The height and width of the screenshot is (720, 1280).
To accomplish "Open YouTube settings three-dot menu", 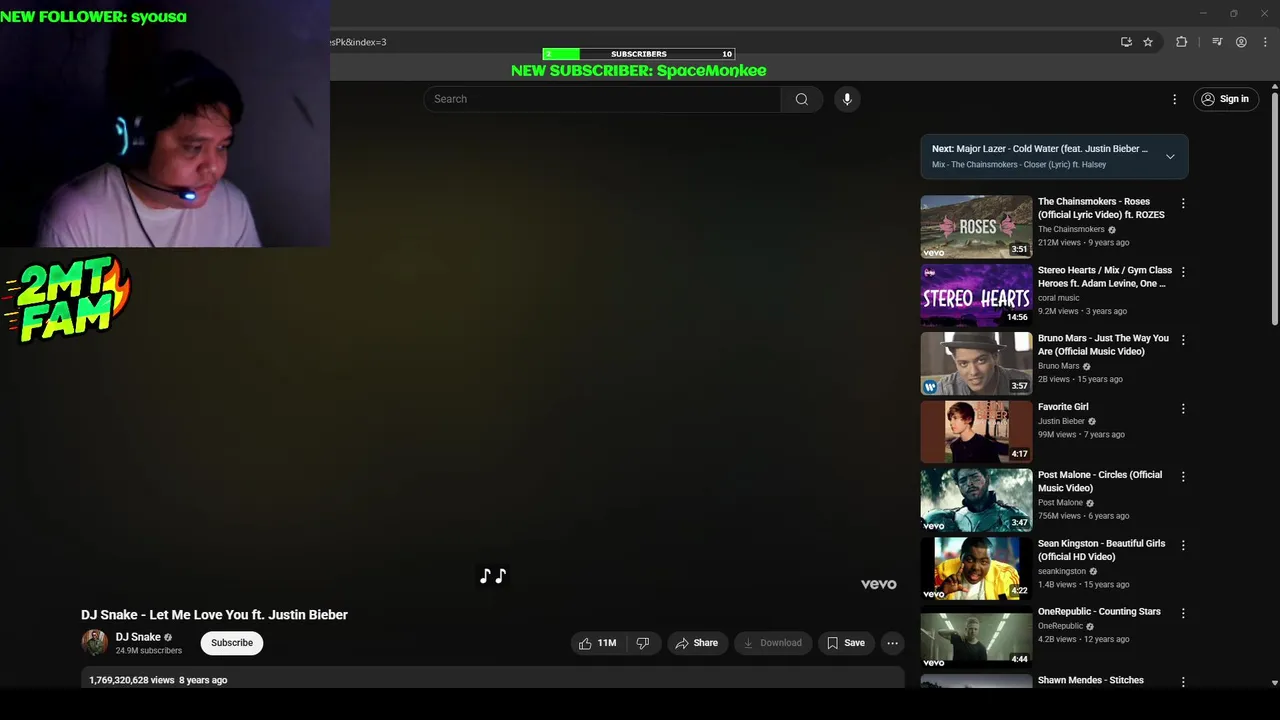I will (x=1174, y=99).
